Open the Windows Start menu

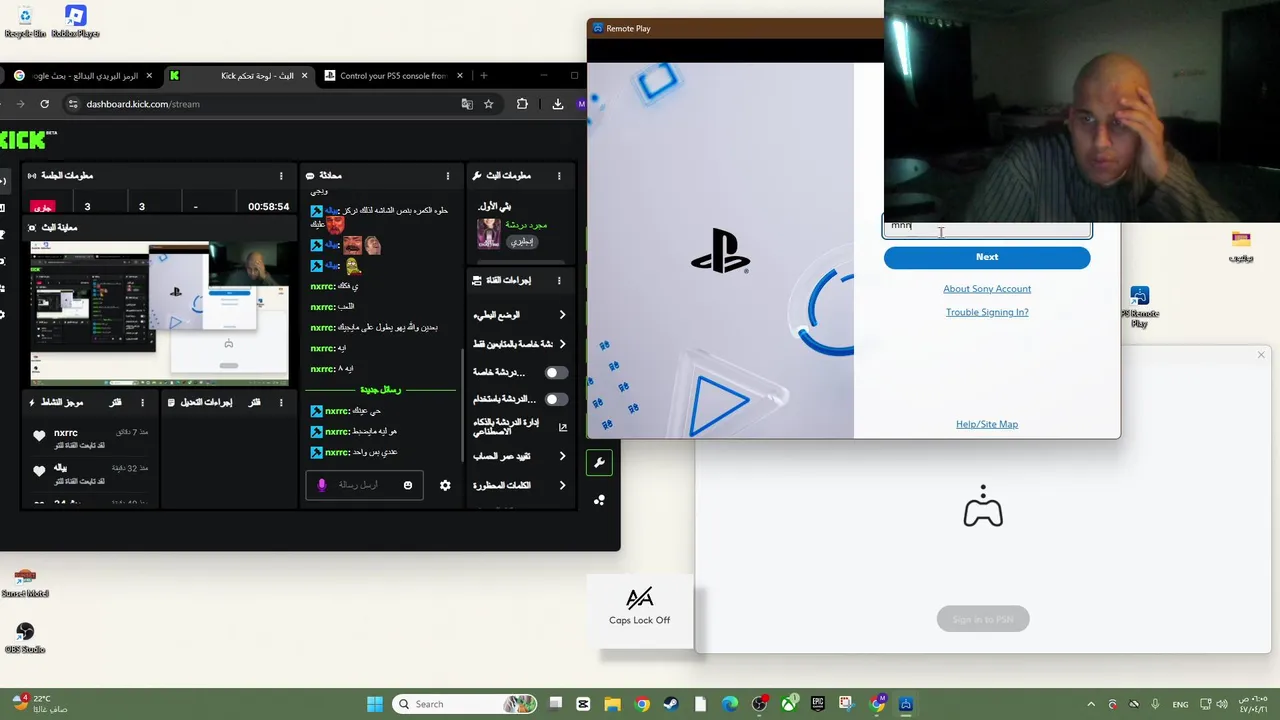coord(375,704)
